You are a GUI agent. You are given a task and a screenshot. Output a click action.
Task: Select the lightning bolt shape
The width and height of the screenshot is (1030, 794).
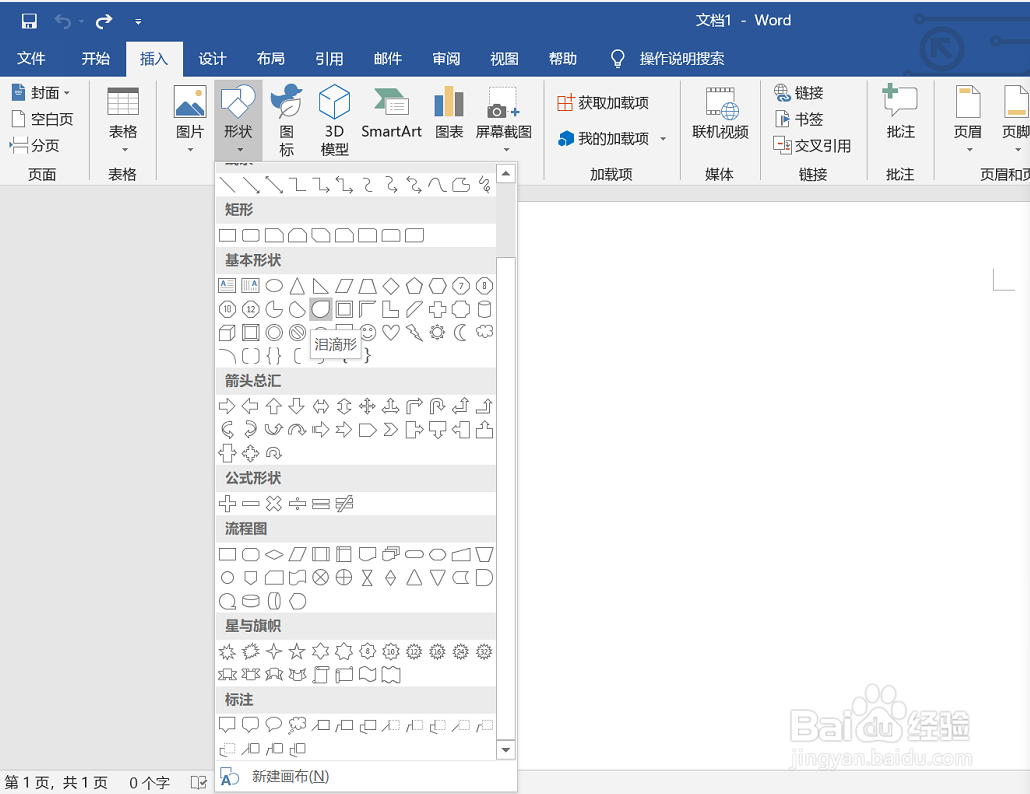pos(414,332)
